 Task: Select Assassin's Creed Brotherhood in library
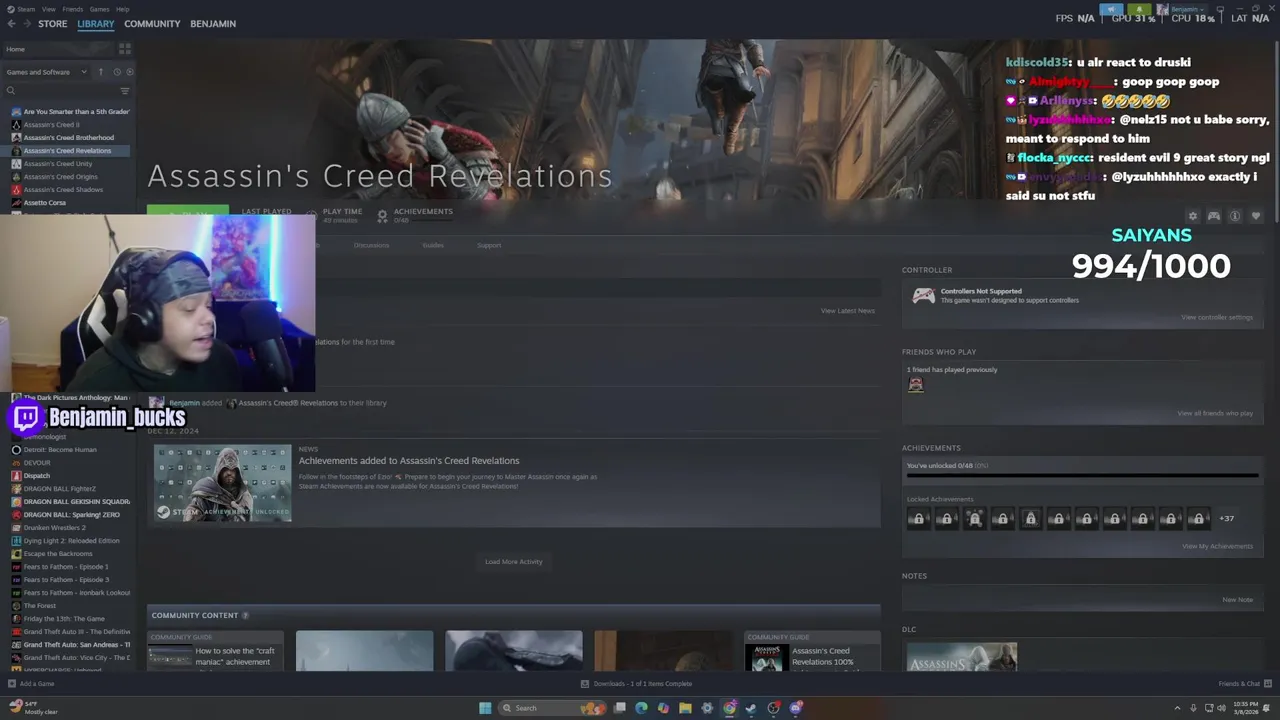click(x=68, y=138)
